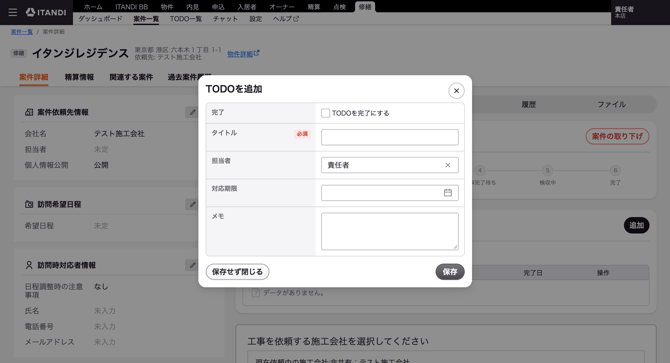670x363 pixels.
Task: Switch to 履歴 tab
Action: click(x=529, y=104)
